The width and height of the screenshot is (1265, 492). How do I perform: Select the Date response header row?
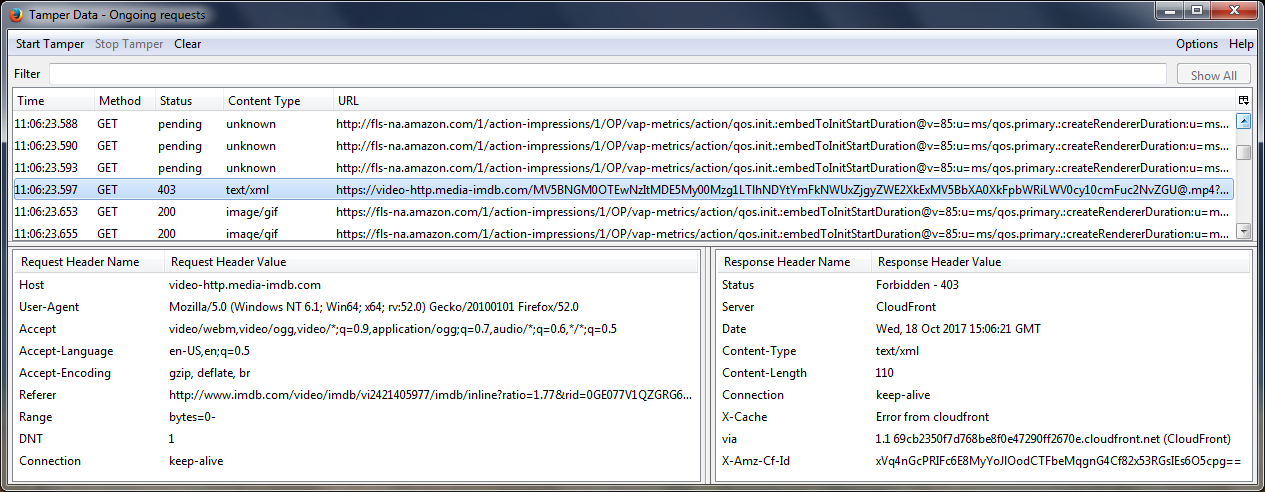(984, 329)
